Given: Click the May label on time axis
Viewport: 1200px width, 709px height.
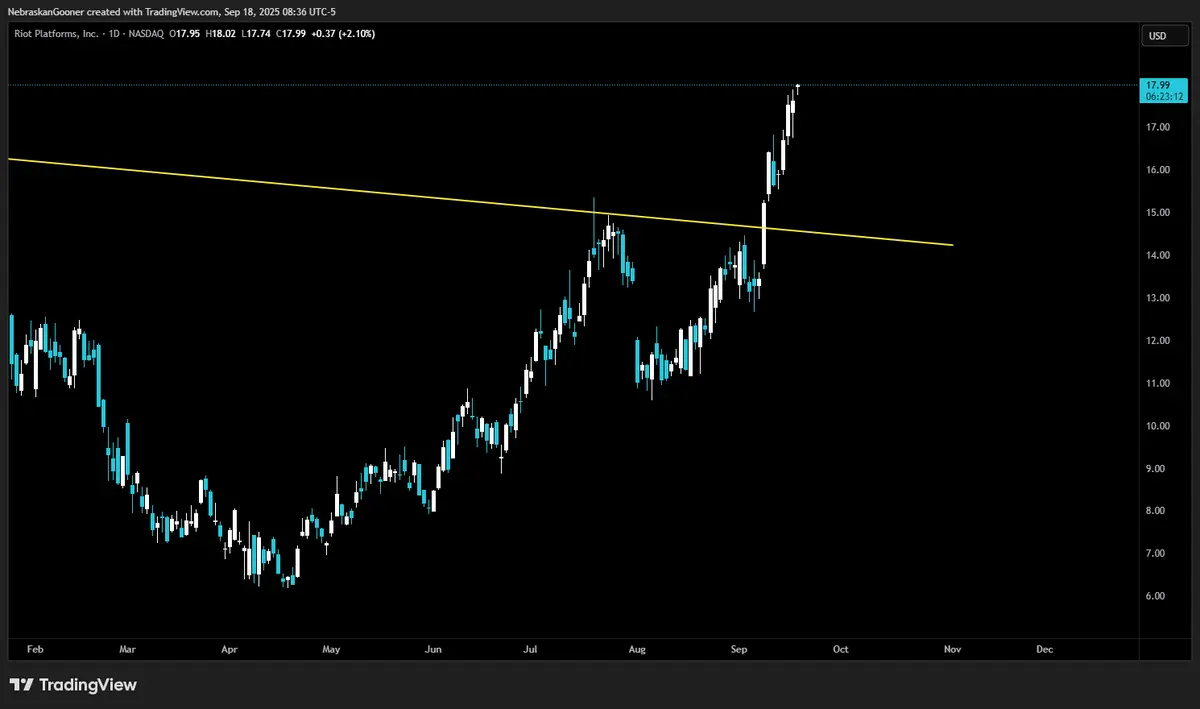Looking at the screenshot, I should coord(331,649).
